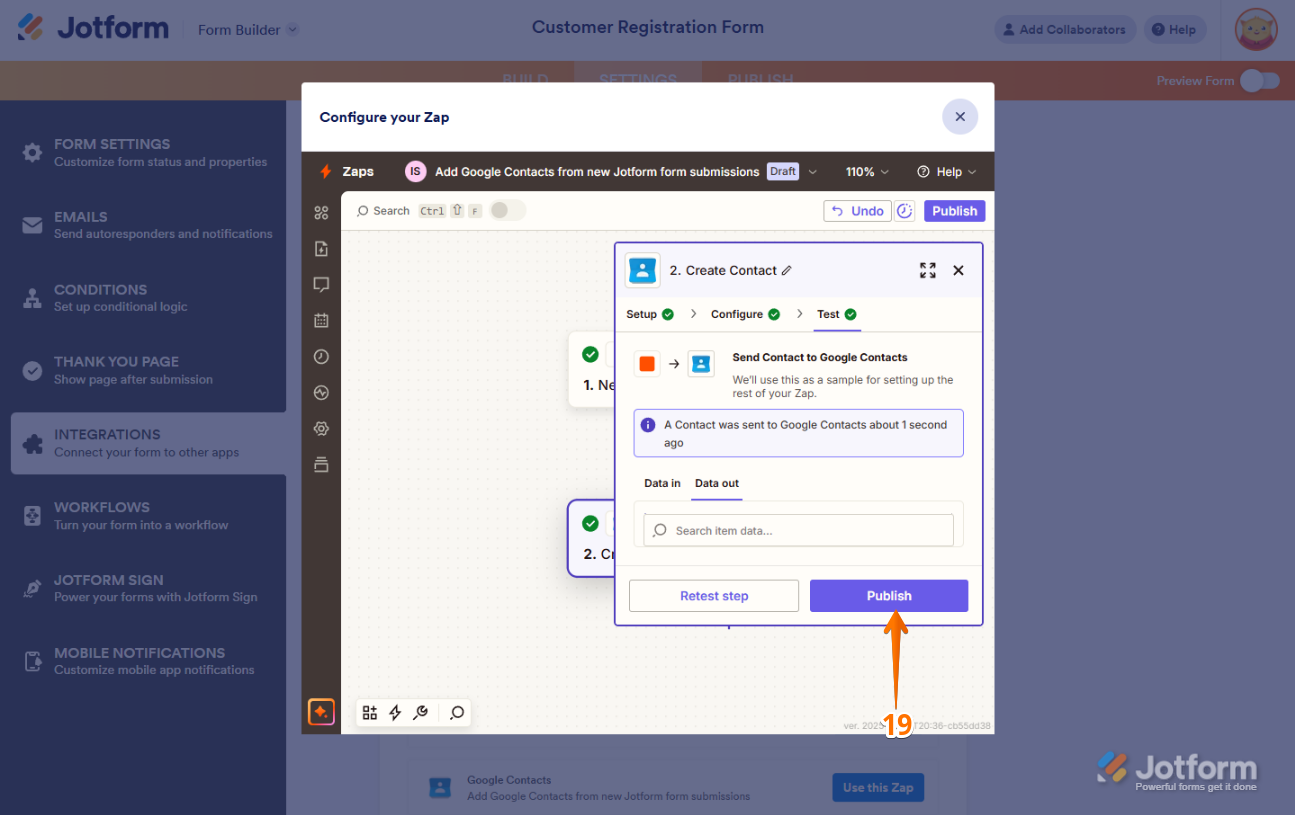Click the '2. Create Contact' step title
Image resolution: width=1295 pixels, height=815 pixels.
pyautogui.click(x=723, y=270)
